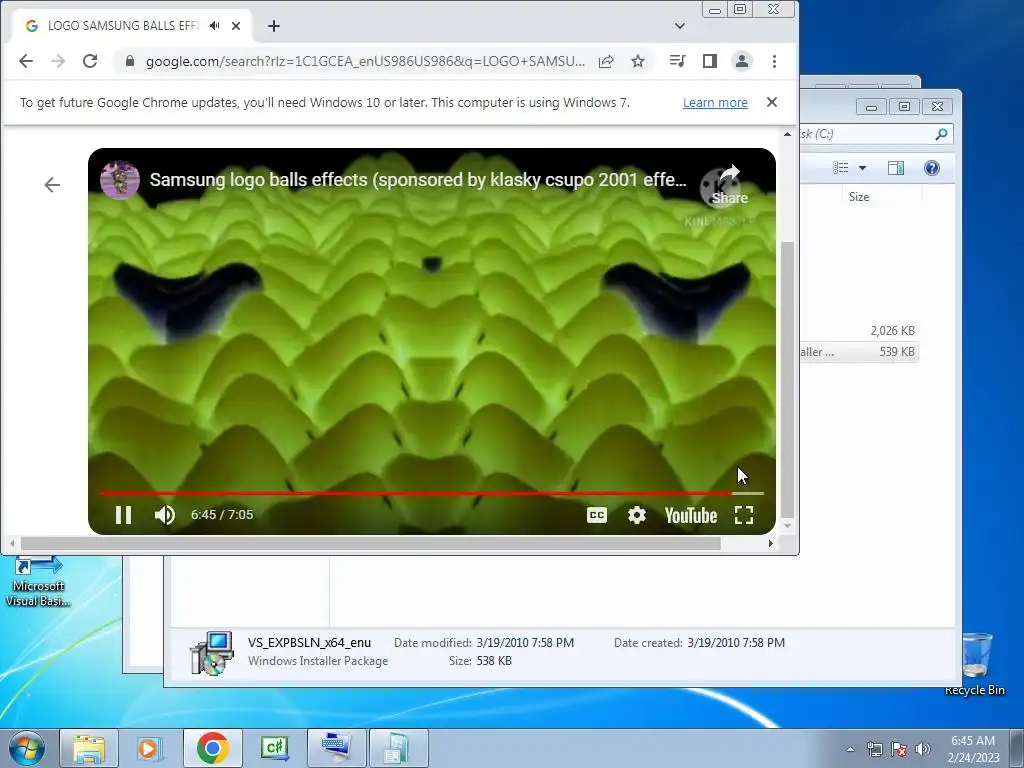Open the media controls icon in Chrome toolbar

(677, 61)
